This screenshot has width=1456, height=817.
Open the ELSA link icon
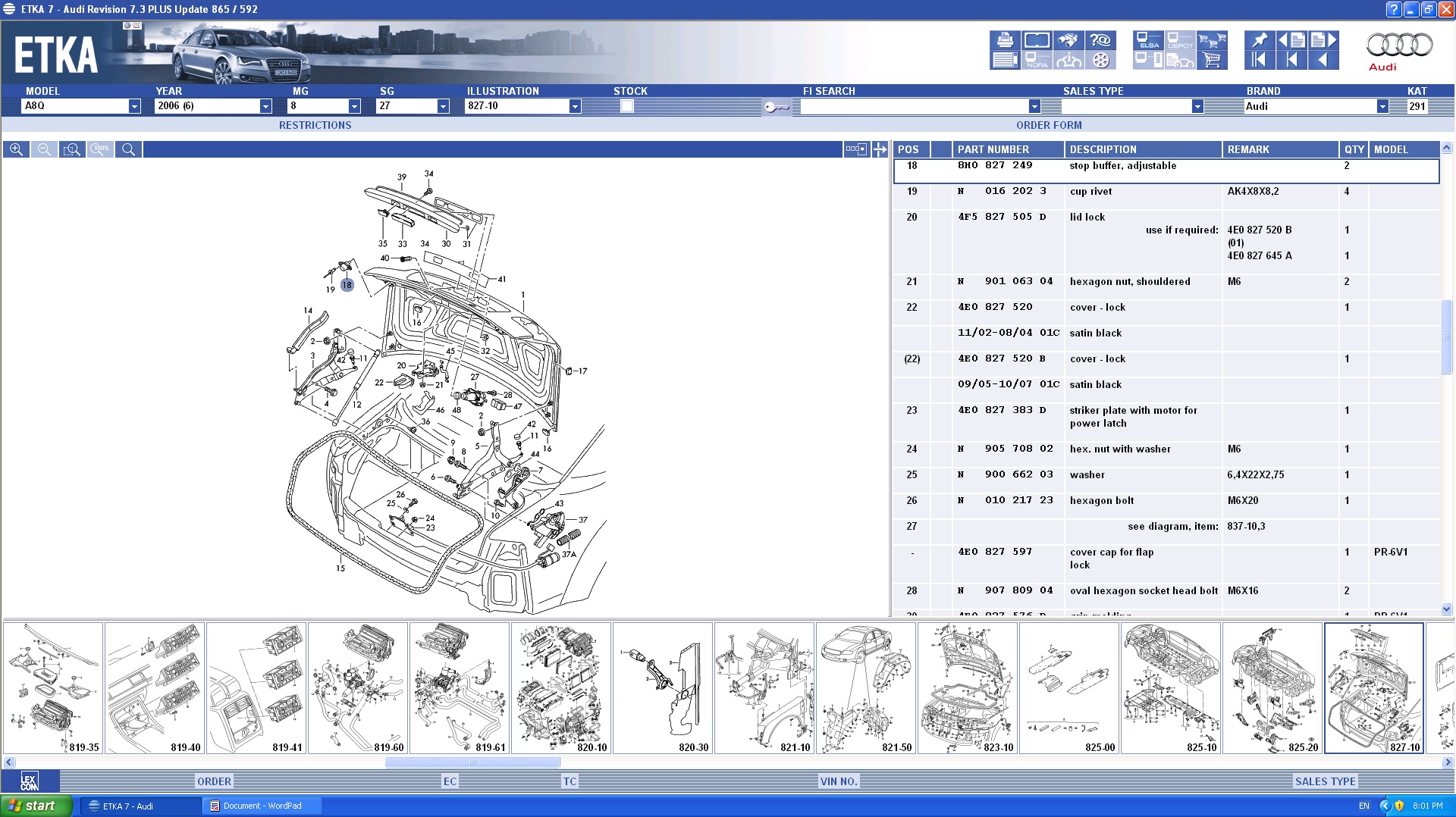pos(1148,40)
